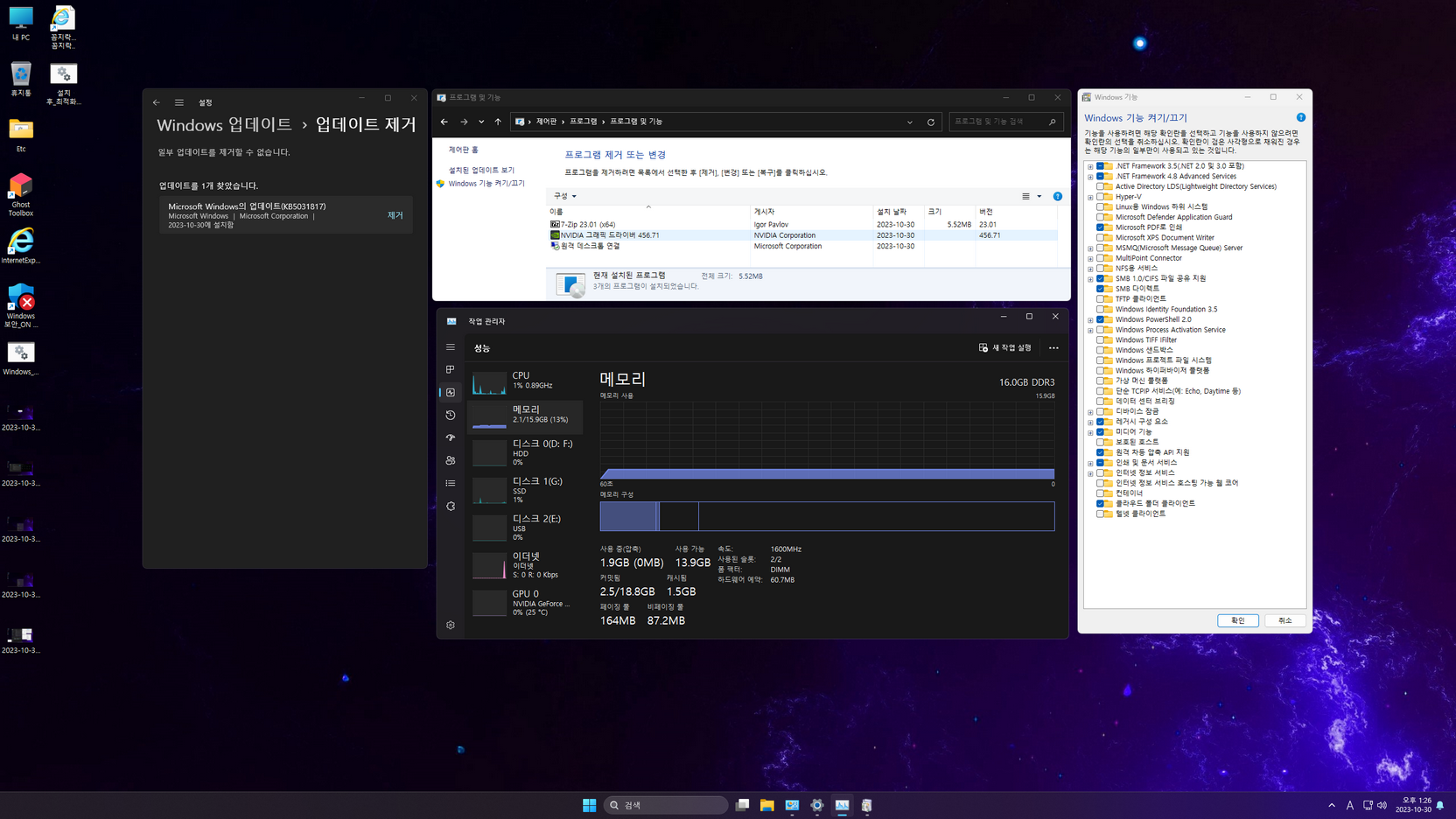The width and height of the screenshot is (1456, 819).
Task: Expand SMB 1.0/CIFS file sharing node
Action: pos(1090,278)
